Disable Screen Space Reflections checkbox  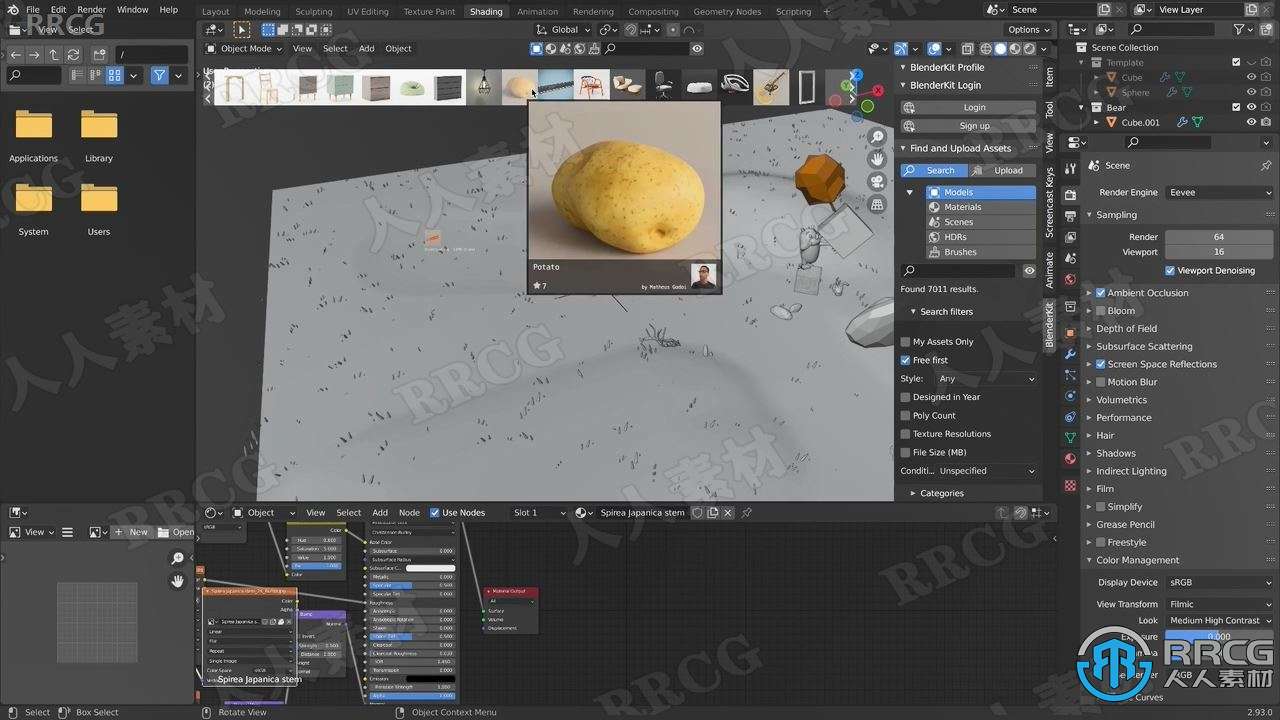(x=1101, y=364)
